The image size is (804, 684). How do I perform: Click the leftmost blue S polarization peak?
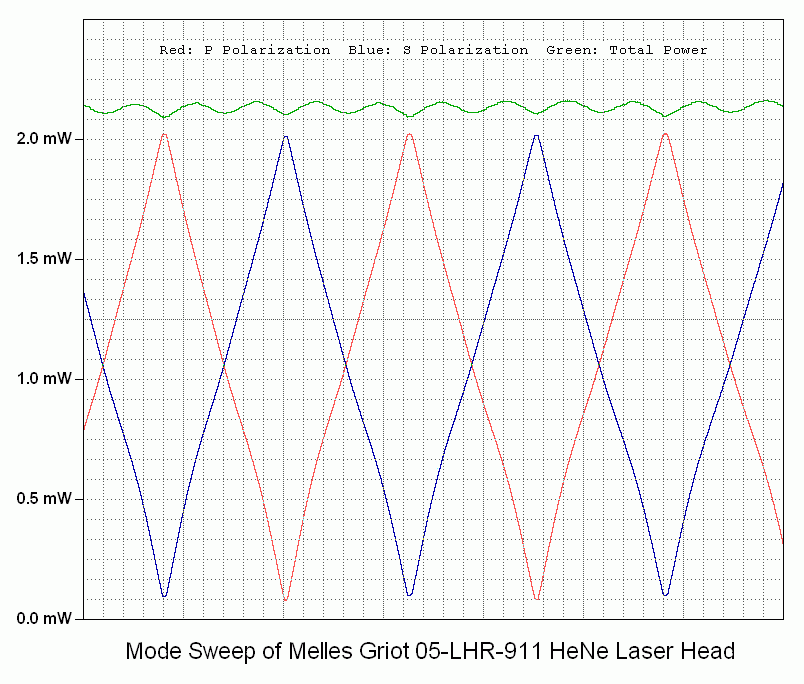tap(286, 136)
